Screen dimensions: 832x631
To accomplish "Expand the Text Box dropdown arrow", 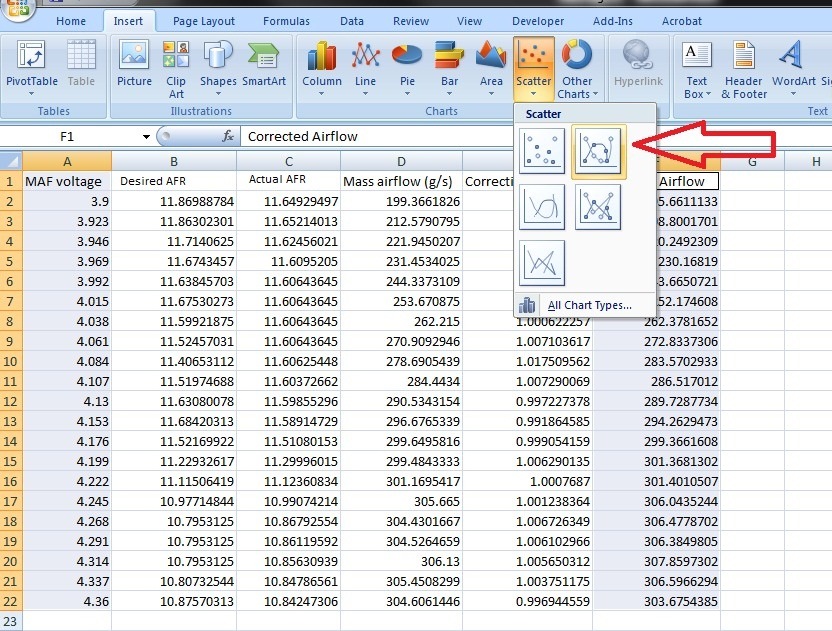I will tap(708, 94).
